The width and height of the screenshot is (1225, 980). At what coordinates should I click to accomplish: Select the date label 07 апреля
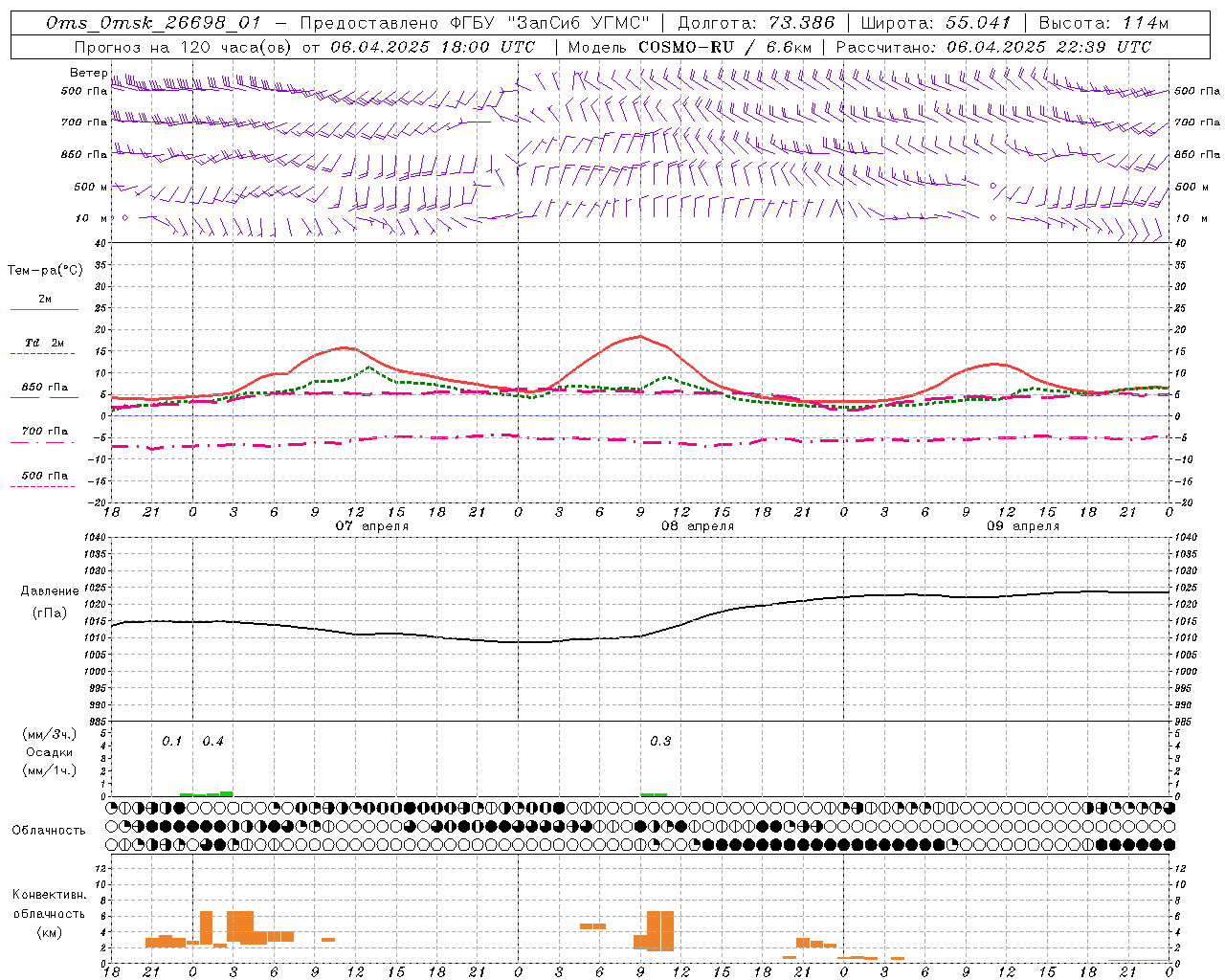[371, 526]
